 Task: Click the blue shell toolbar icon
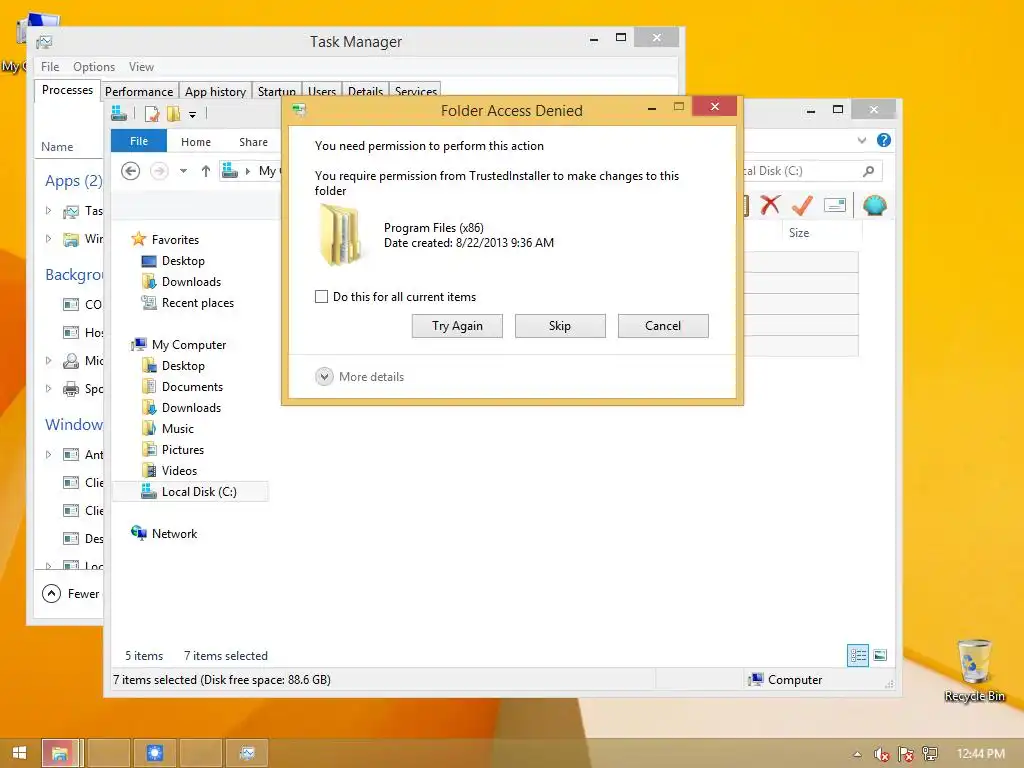874,205
